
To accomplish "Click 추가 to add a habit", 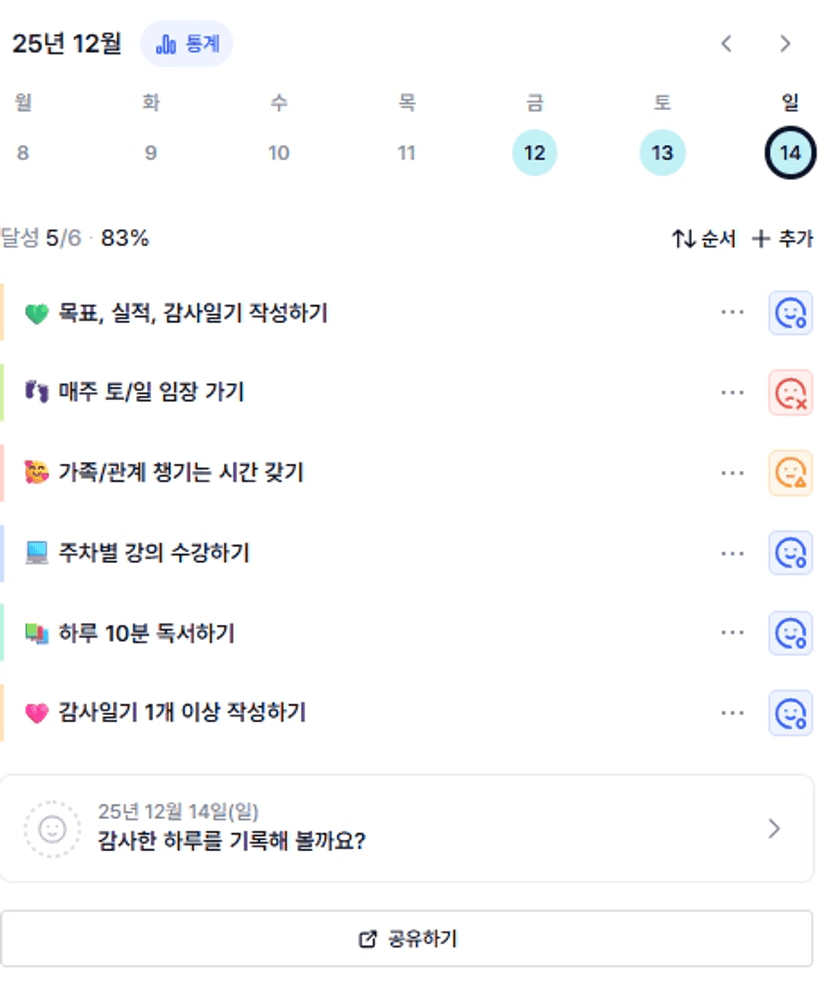I will pyautogui.click(x=783, y=239).
